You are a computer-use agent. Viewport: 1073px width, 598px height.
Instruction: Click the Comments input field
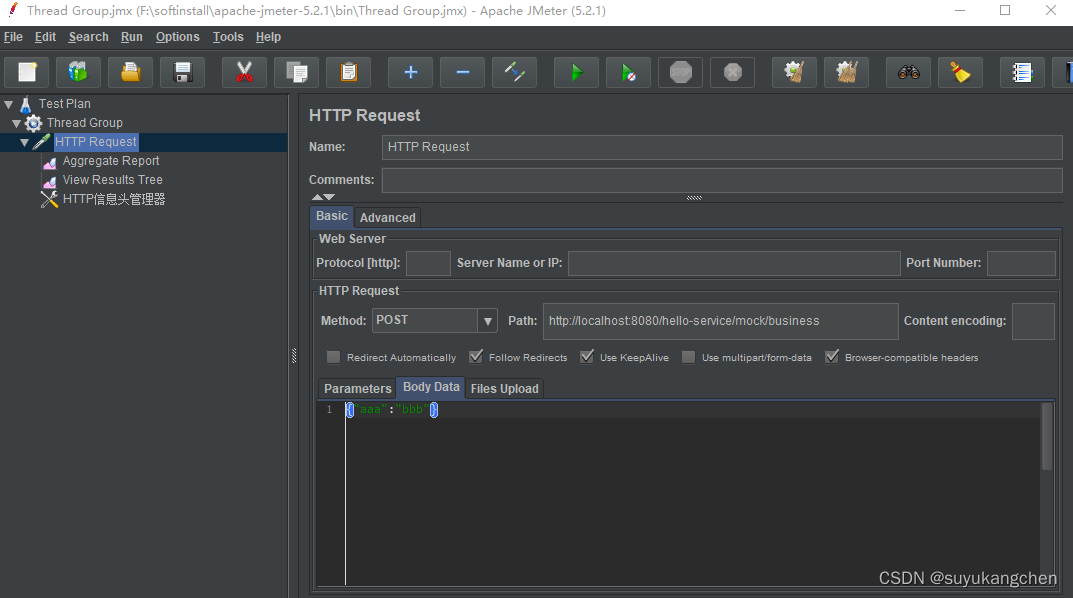722,180
